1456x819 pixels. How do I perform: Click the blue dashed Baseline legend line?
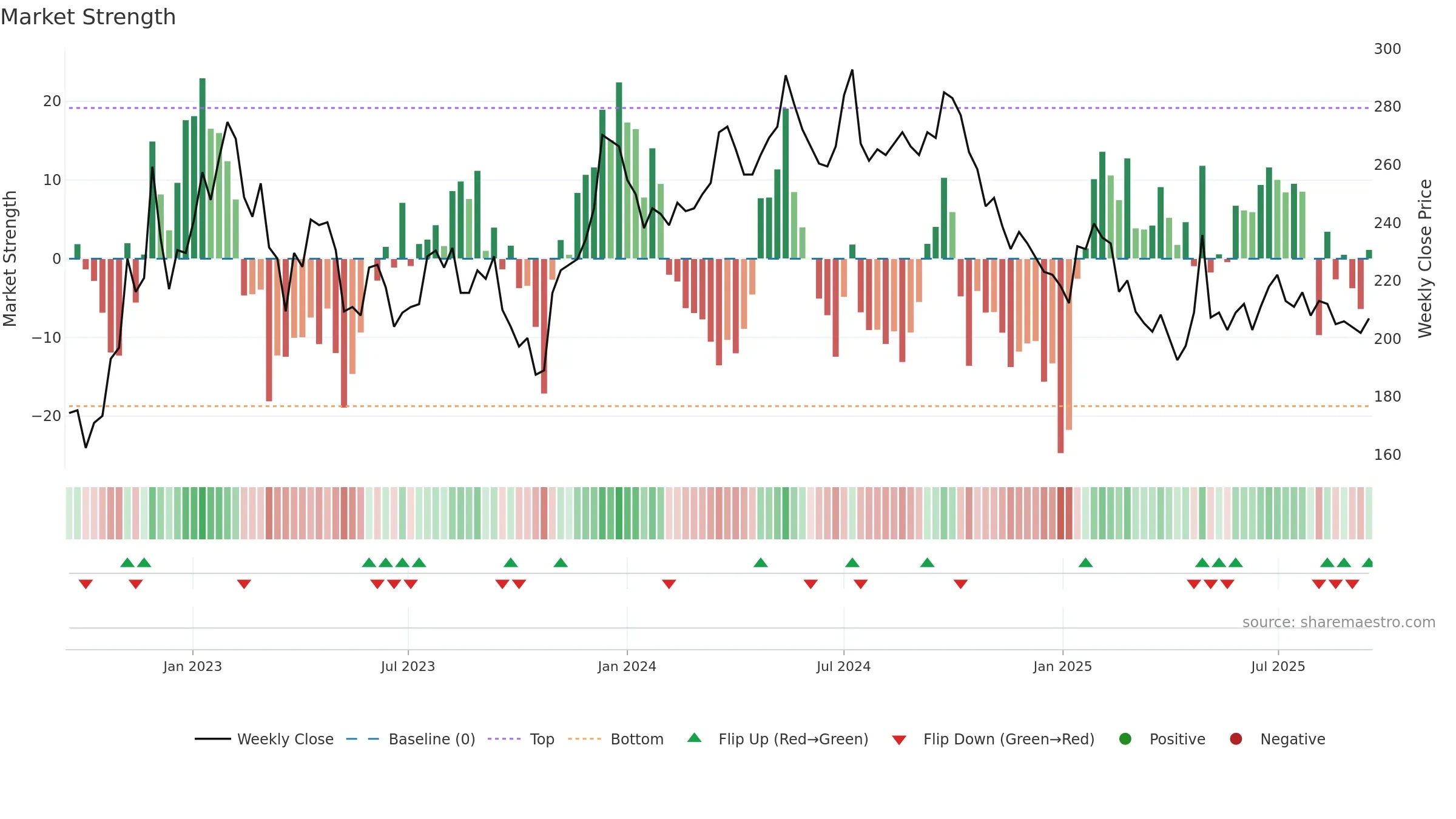coord(363,739)
